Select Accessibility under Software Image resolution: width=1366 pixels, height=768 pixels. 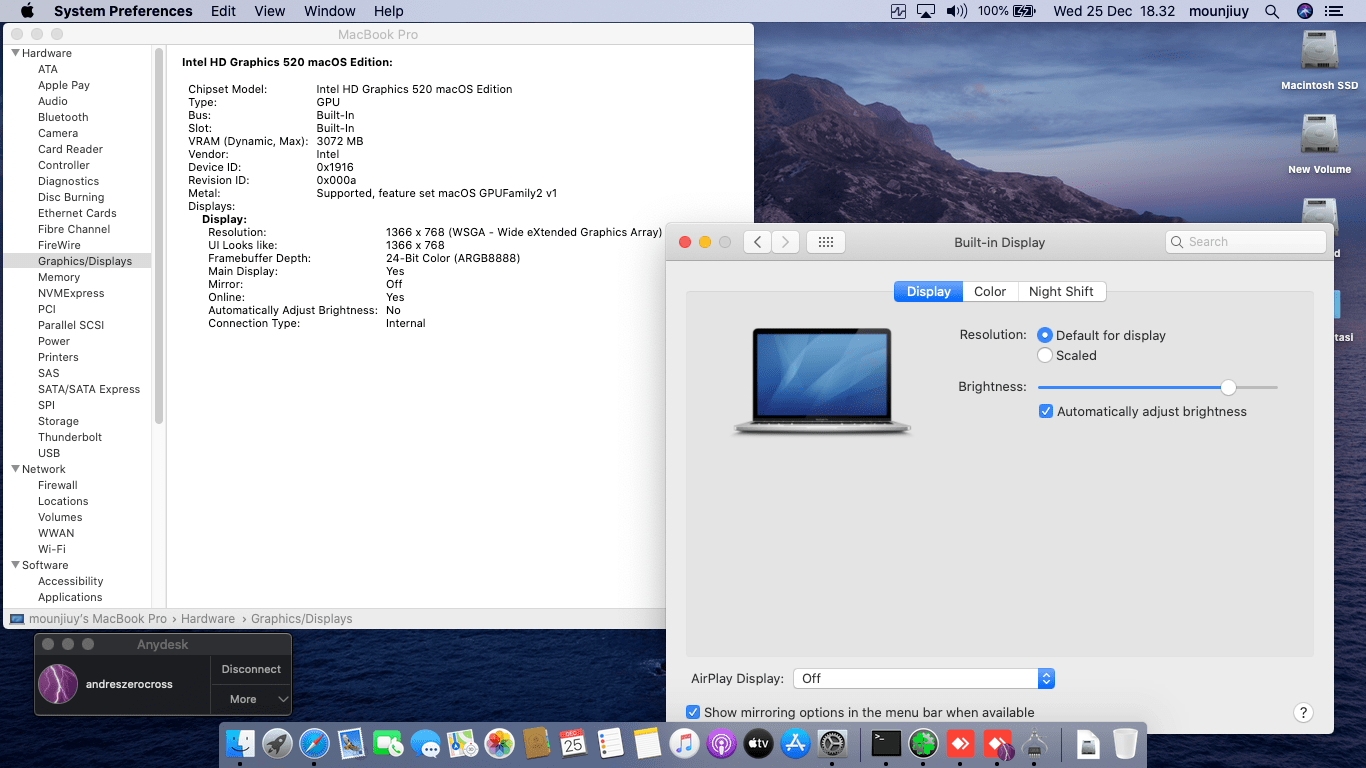pyautogui.click(x=71, y=581)
